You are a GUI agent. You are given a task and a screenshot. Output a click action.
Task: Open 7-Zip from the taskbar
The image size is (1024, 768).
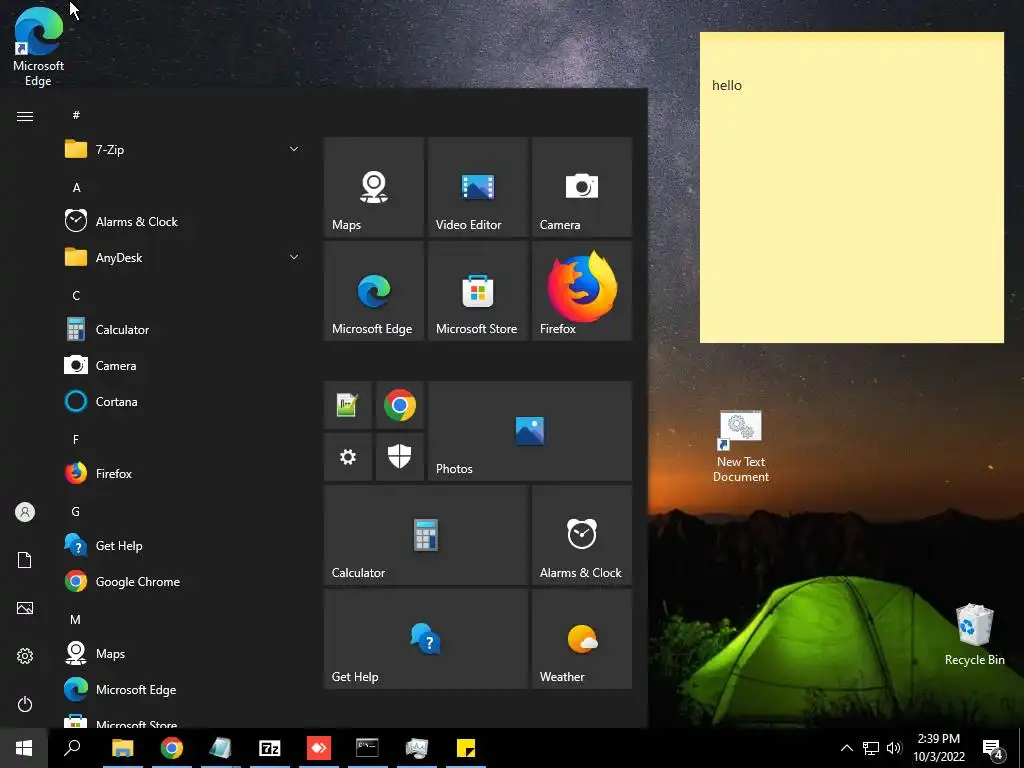coord(270,748)
